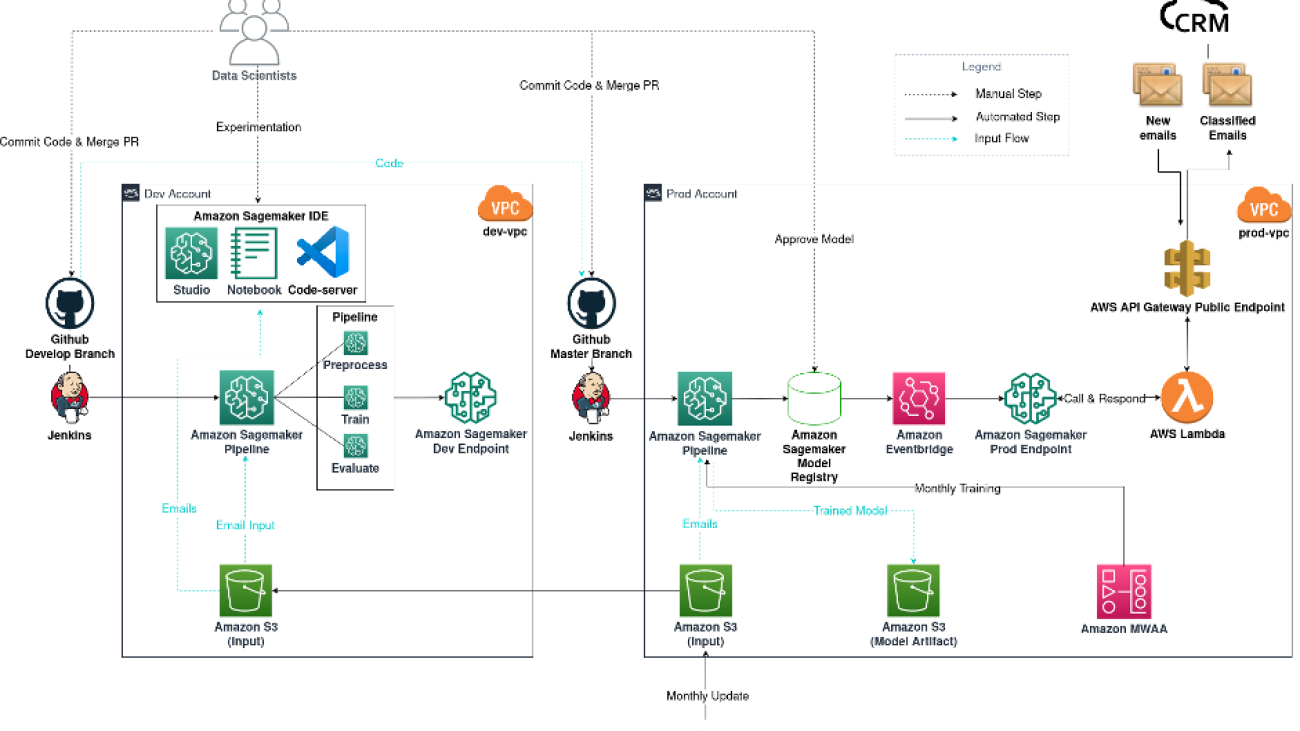Click the Classified Emails envelope icon

[1228, 86]
